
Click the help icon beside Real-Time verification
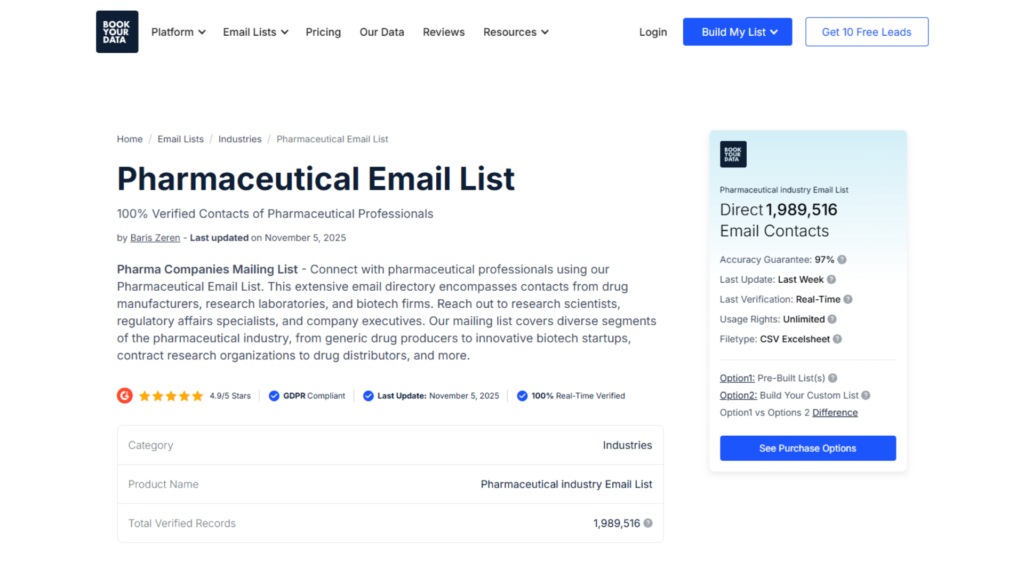point(848,299)
